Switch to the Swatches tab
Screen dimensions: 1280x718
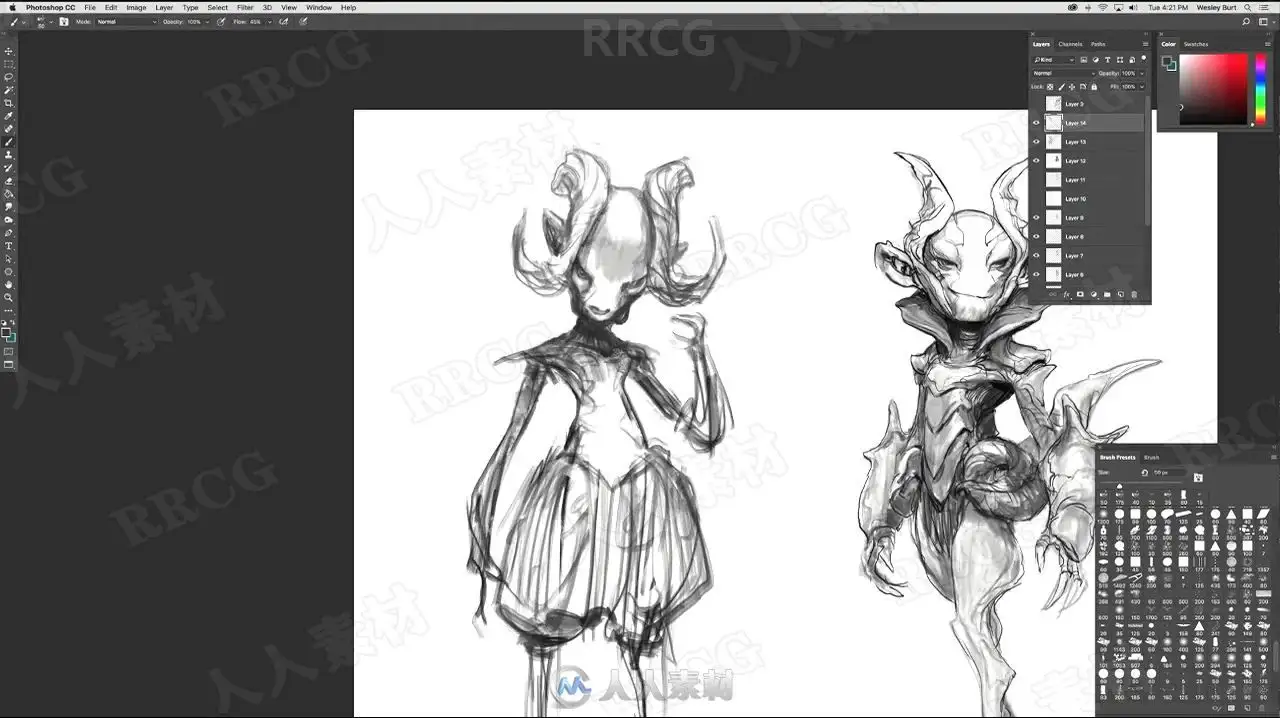[1196, 44]
